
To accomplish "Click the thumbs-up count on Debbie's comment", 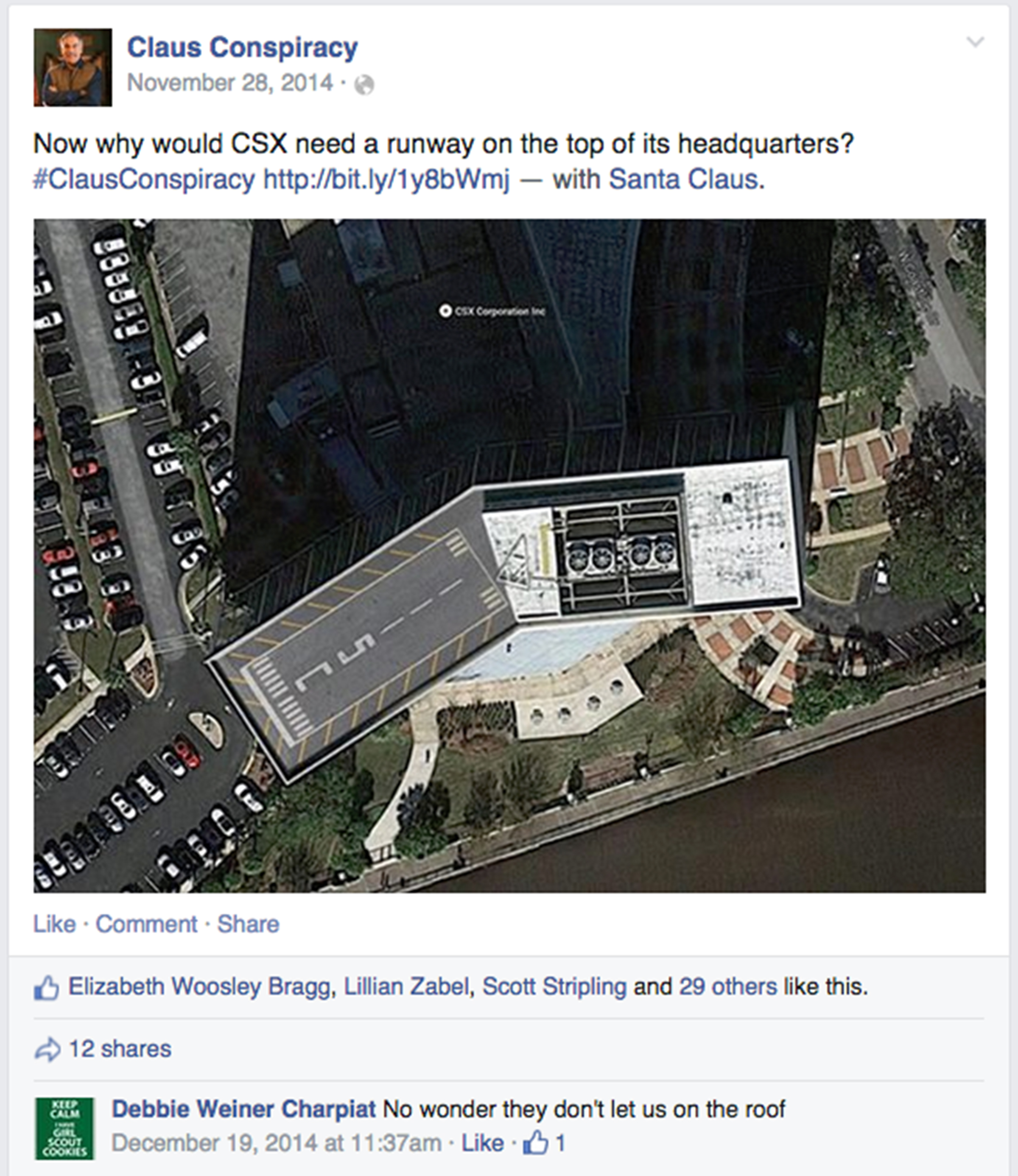I will (544, 1143).
